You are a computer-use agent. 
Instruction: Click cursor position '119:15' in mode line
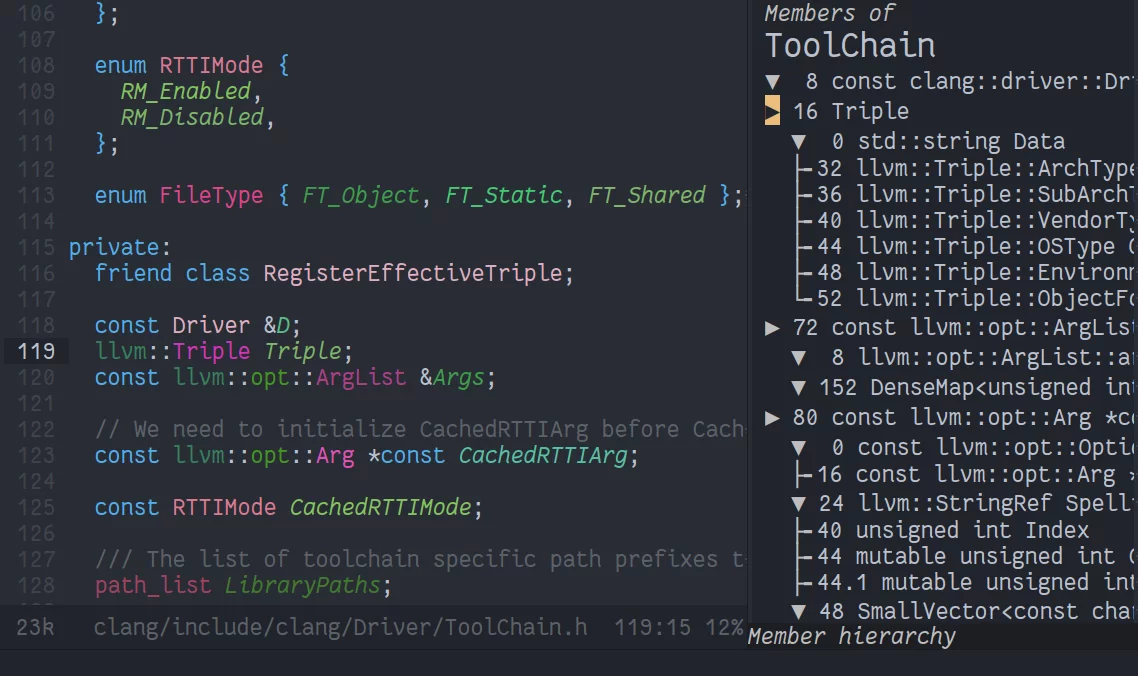point(652,627)
